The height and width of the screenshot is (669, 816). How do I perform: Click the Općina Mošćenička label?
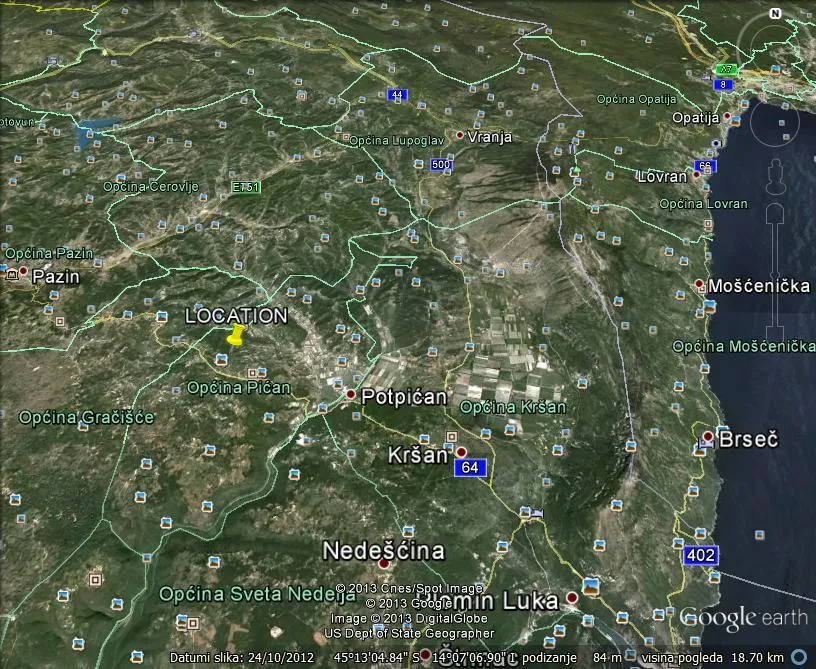point(744,346)
